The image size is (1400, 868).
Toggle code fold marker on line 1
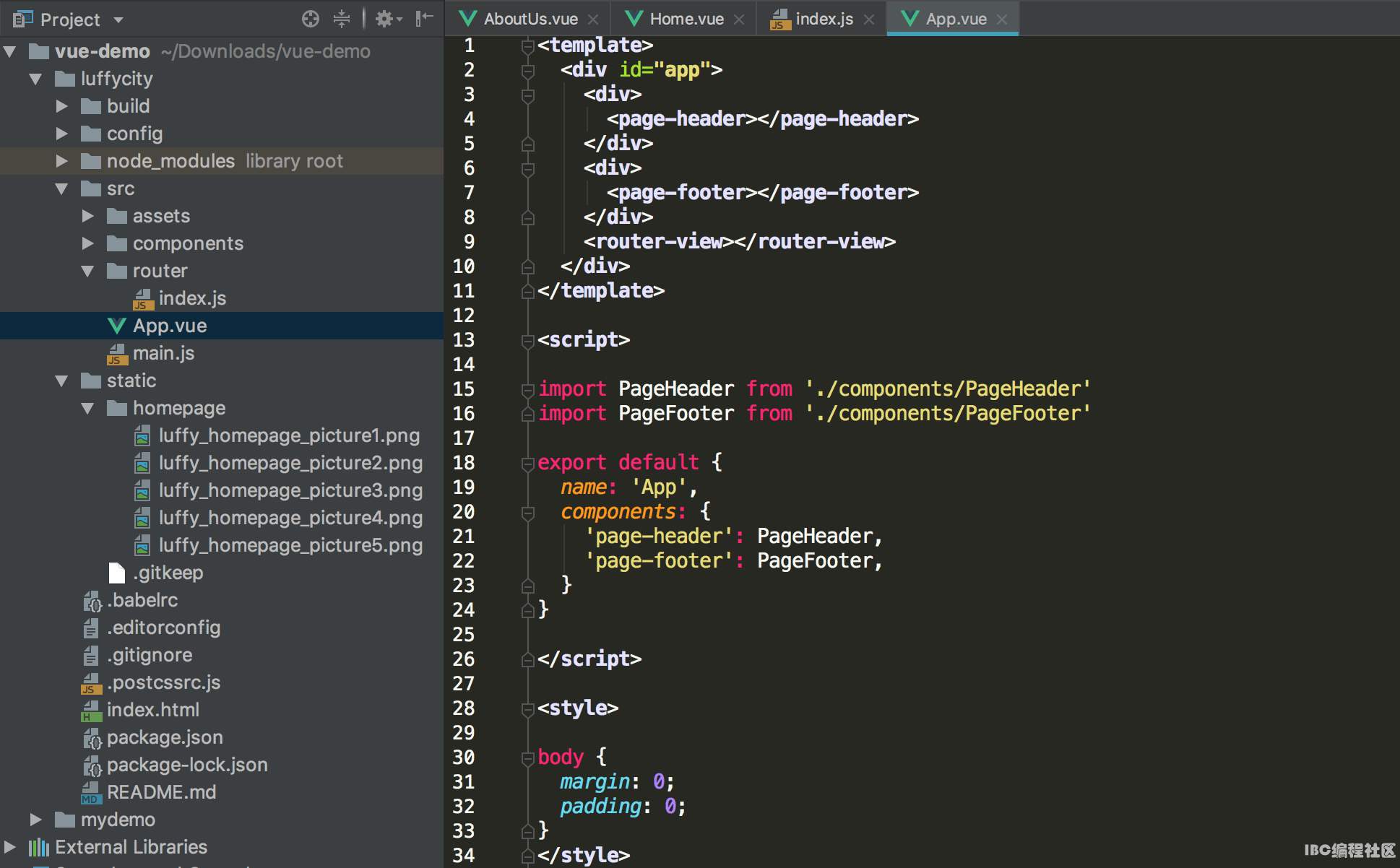[x=528, y=46]
